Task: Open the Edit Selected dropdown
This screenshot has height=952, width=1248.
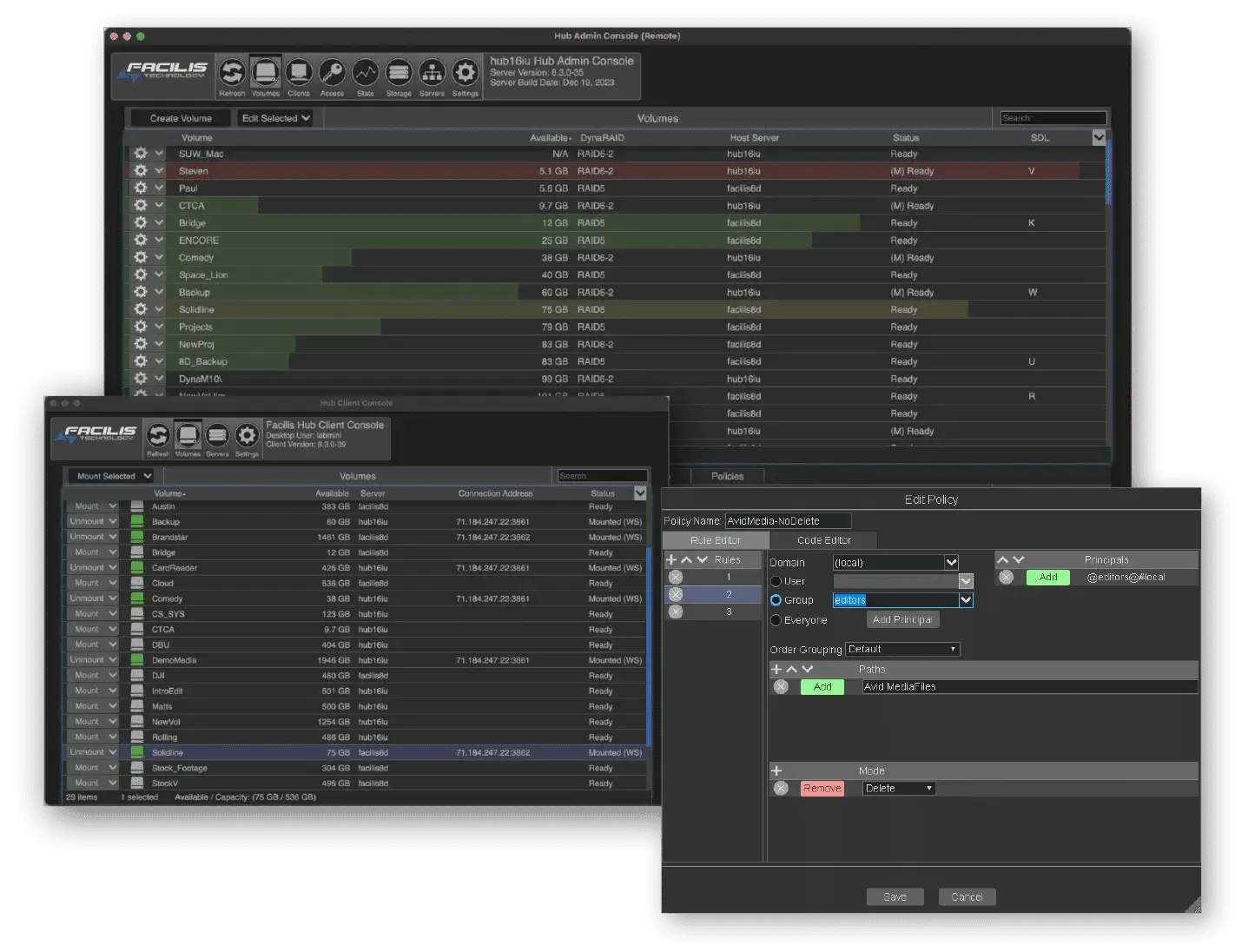Action: tap(276, 118)
